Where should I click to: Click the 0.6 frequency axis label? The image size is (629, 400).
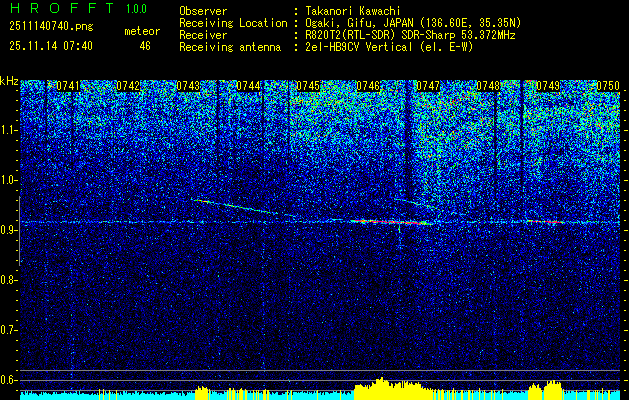(x=8, y=380)
